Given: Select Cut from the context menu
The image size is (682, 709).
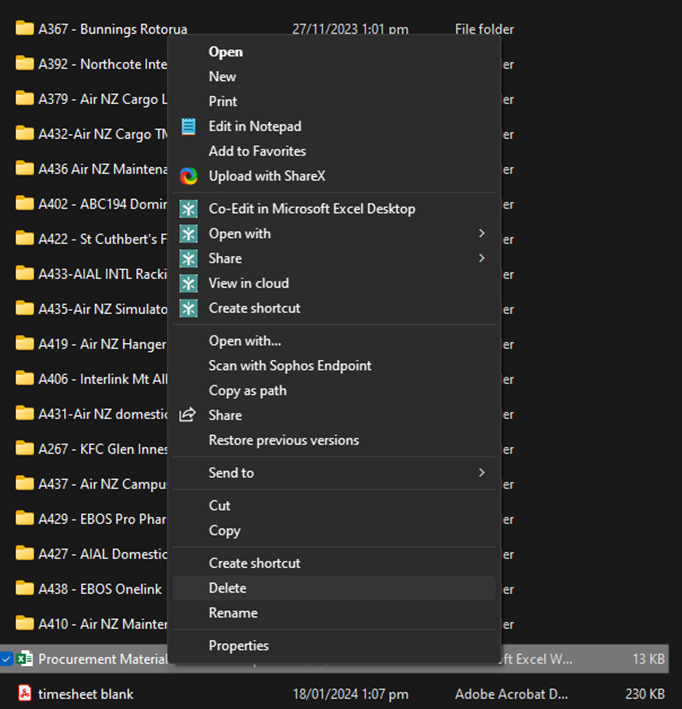Looking at the screenshot, I should click(x=334, y=506).
